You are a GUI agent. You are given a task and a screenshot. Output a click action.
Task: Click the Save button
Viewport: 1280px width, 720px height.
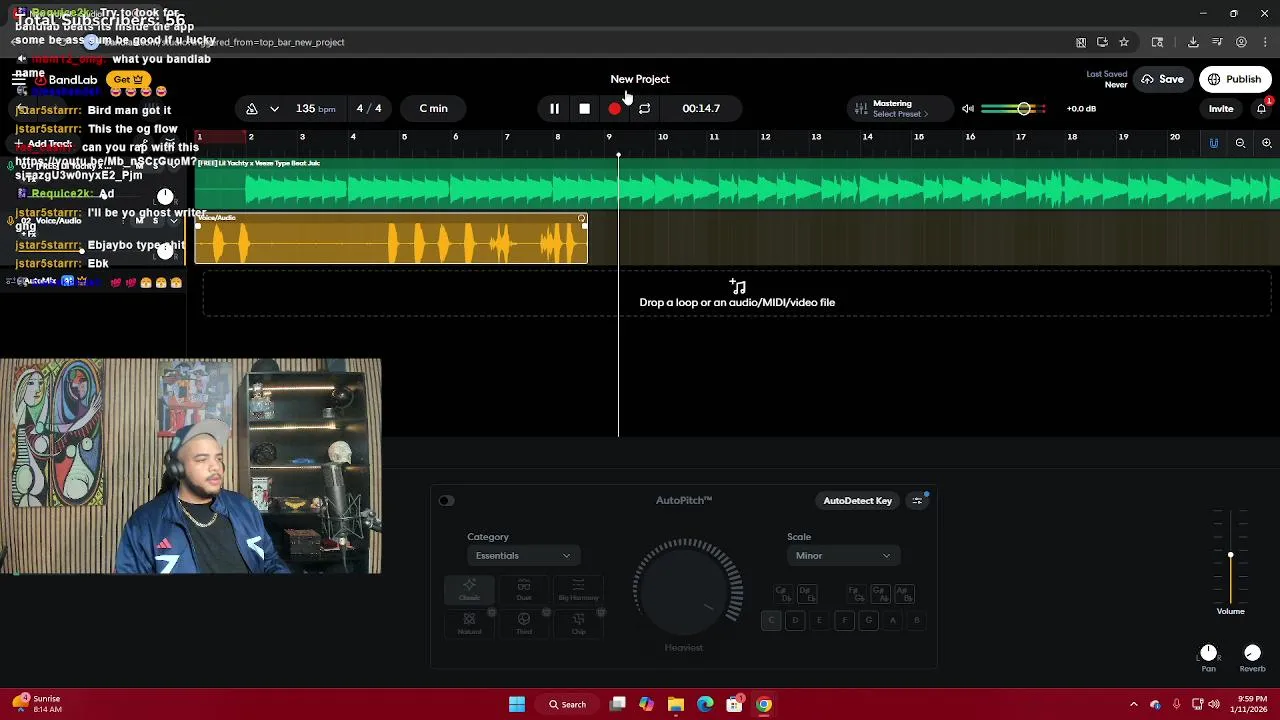[x=1162, y=79]
